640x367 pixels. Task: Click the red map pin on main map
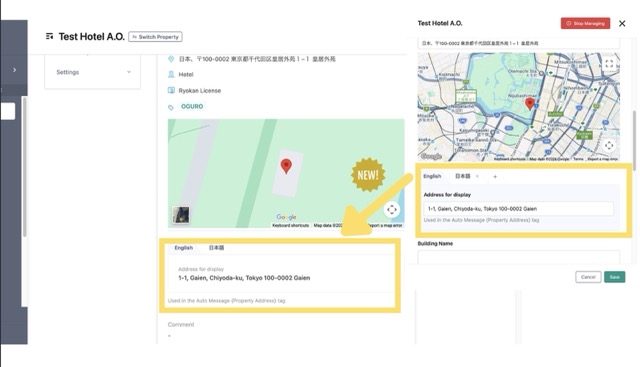(x=286, y=166)
